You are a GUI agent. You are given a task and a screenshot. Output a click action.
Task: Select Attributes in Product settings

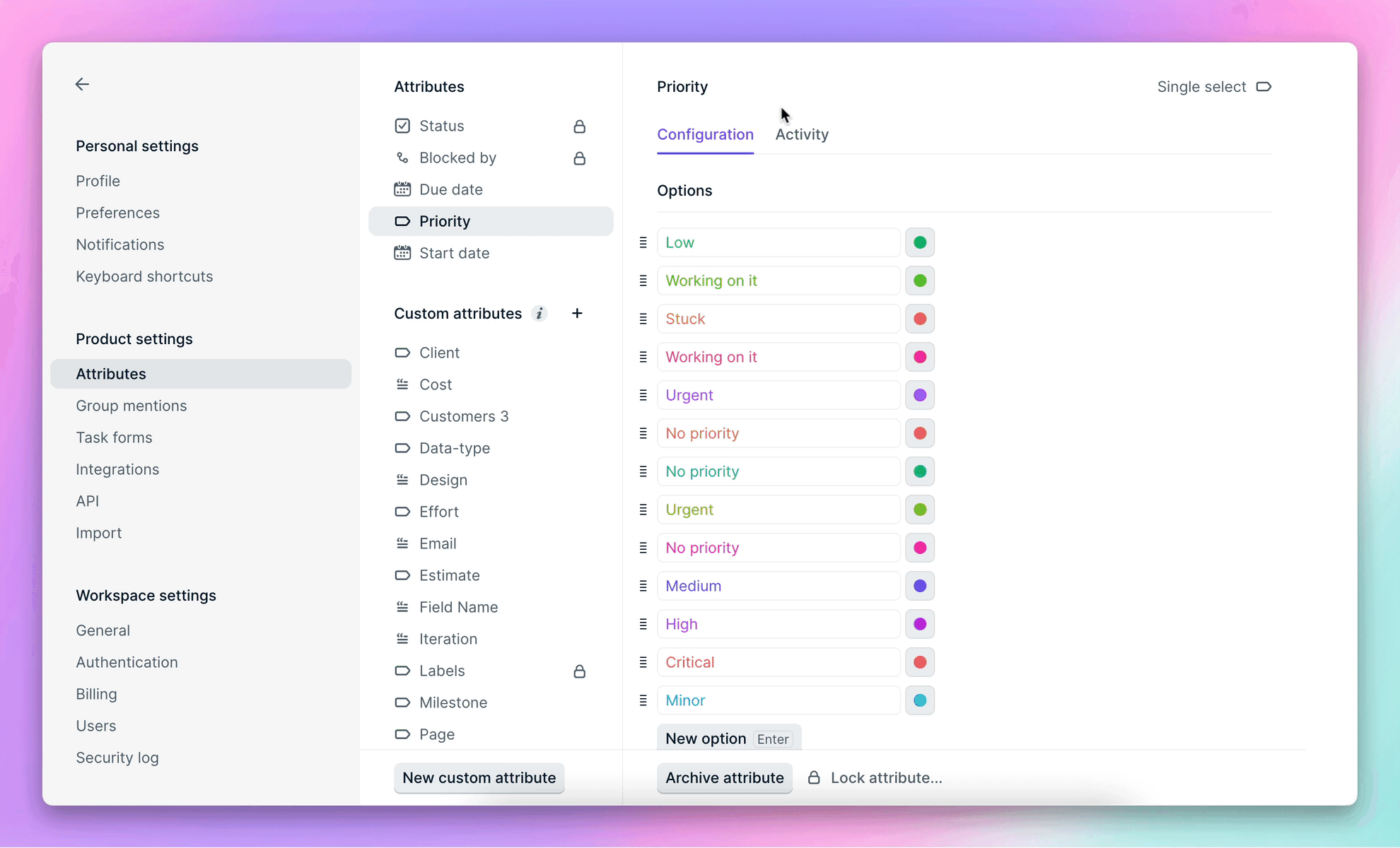pyautogui.click(x=201, y=374)
